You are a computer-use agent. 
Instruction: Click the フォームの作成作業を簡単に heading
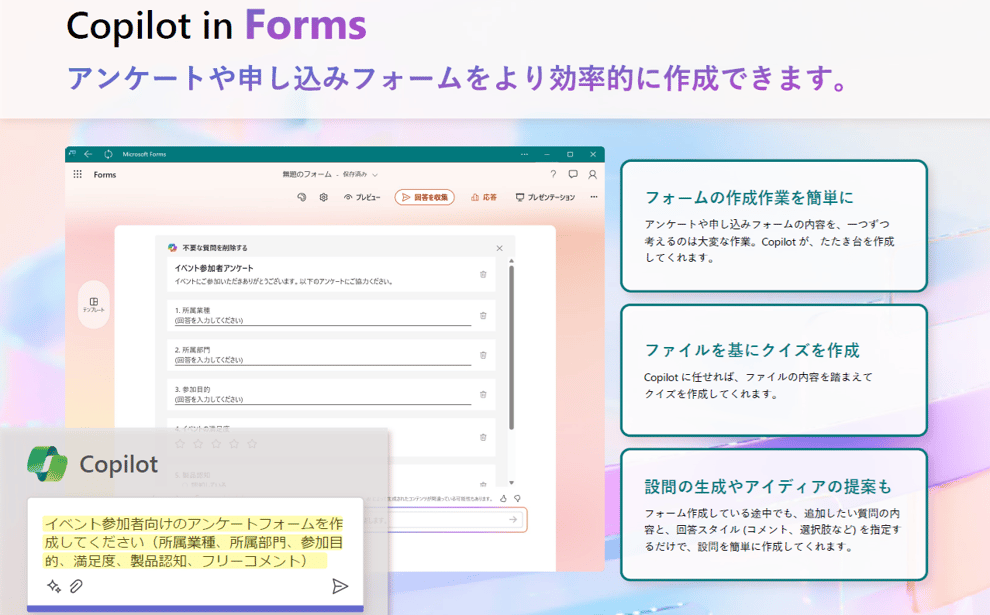pos(749,198)
